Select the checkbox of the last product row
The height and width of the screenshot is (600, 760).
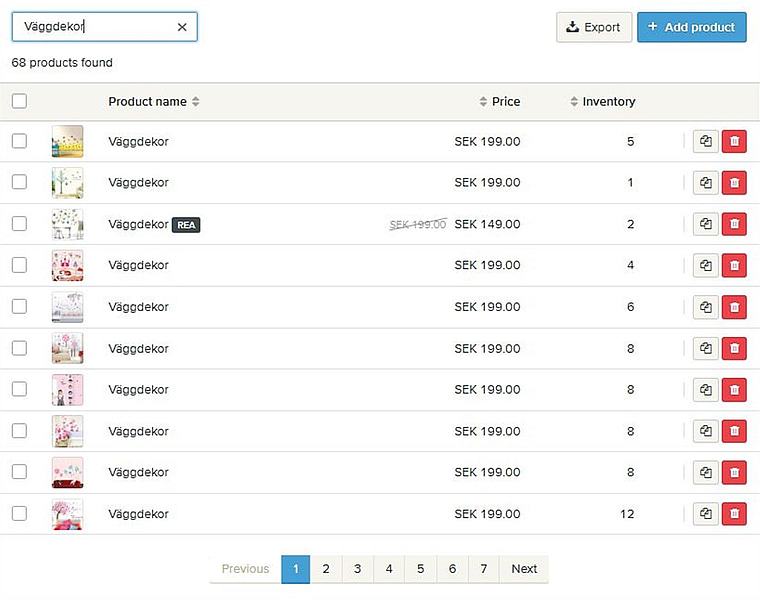tap(19, 514)
